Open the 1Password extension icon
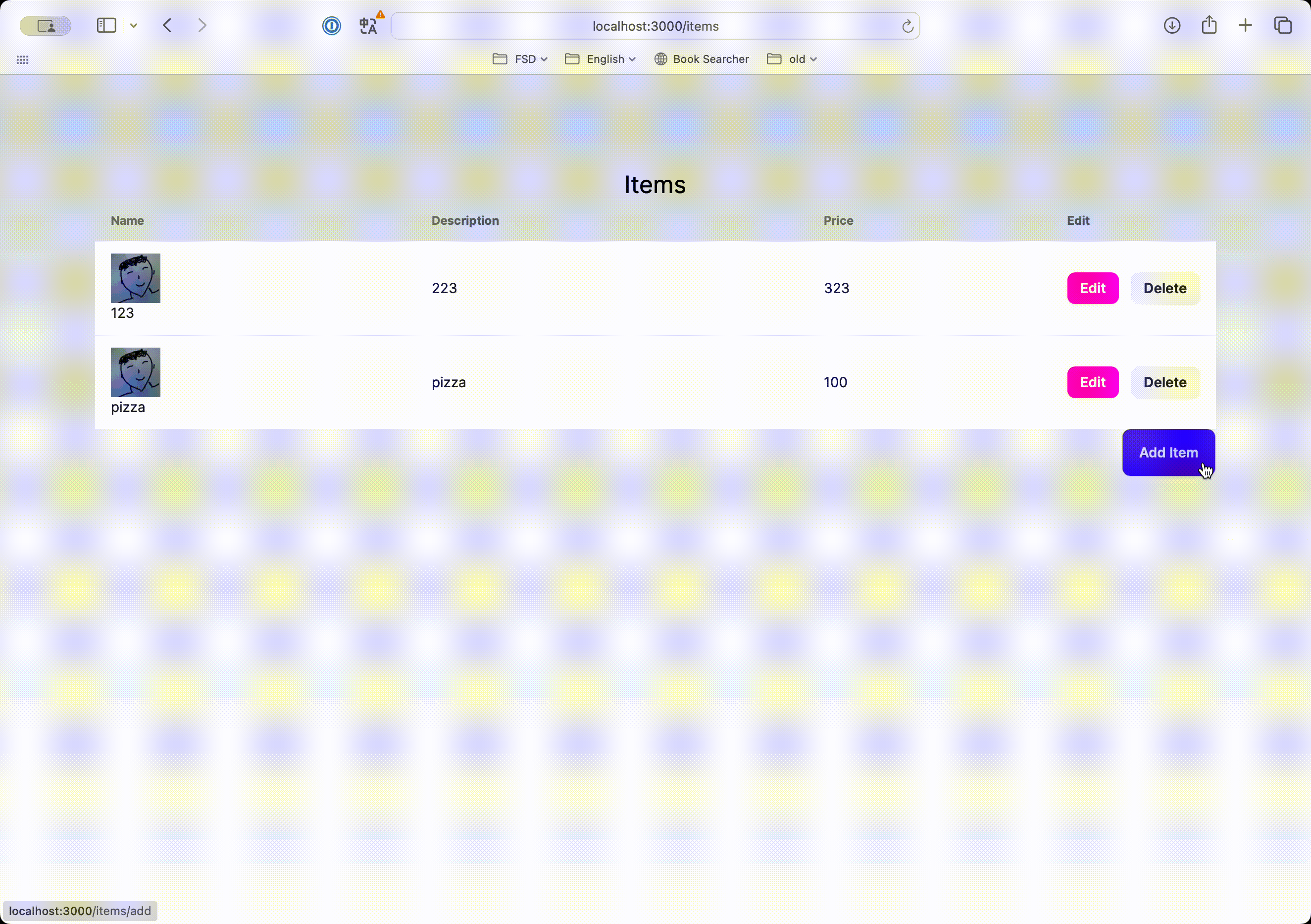Image resolution: width=1311 pixels, height=924 pixels. point(331,26)
